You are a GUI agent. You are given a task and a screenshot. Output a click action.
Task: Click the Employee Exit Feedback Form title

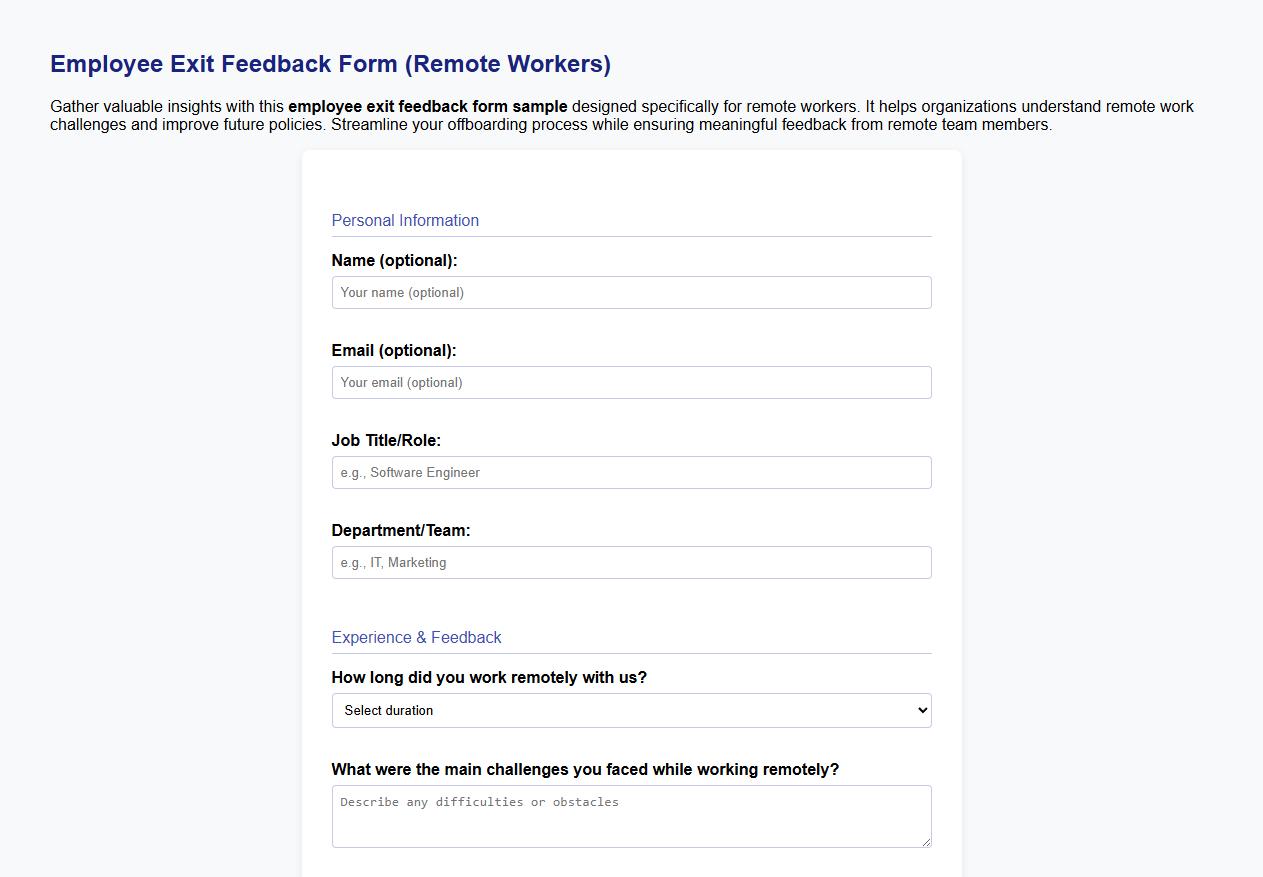(x=330, y=63)
